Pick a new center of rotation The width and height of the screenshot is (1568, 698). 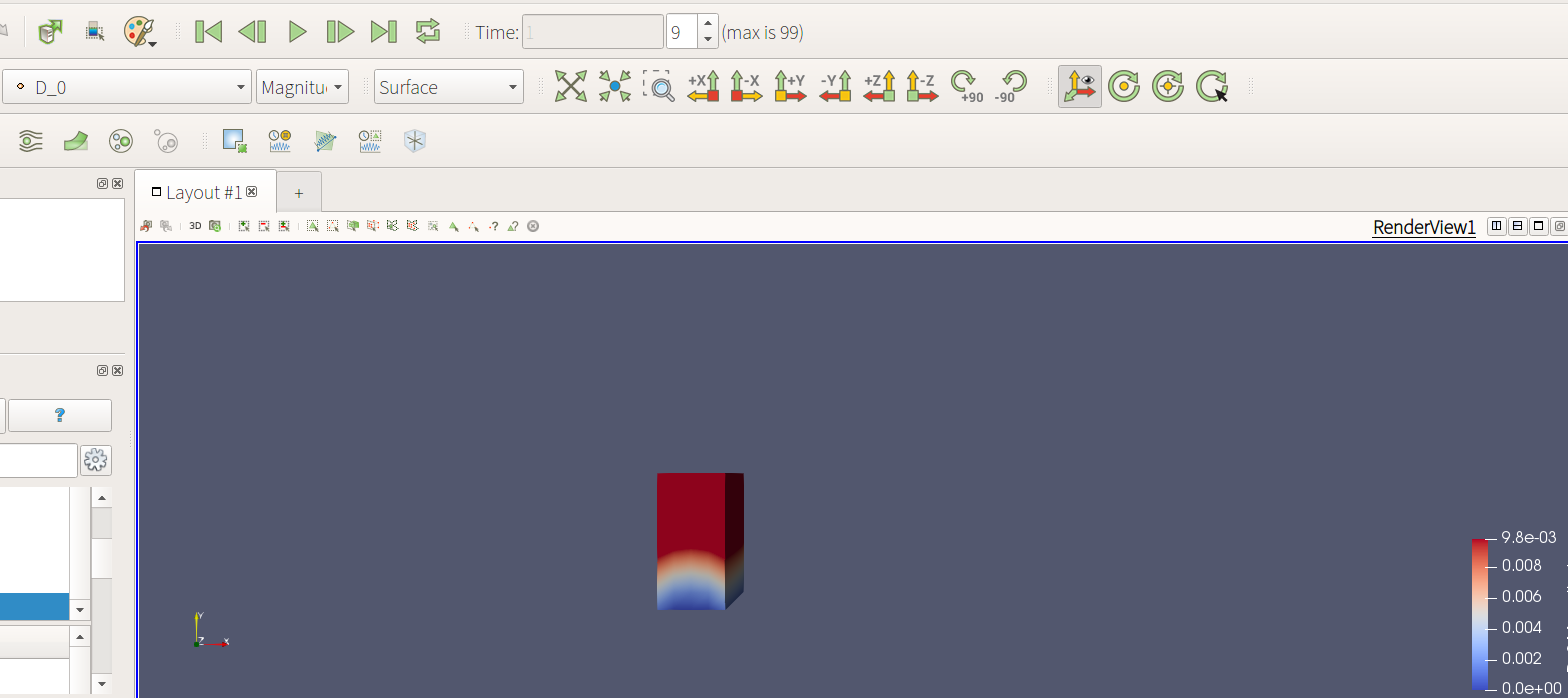click(1212, 86)
